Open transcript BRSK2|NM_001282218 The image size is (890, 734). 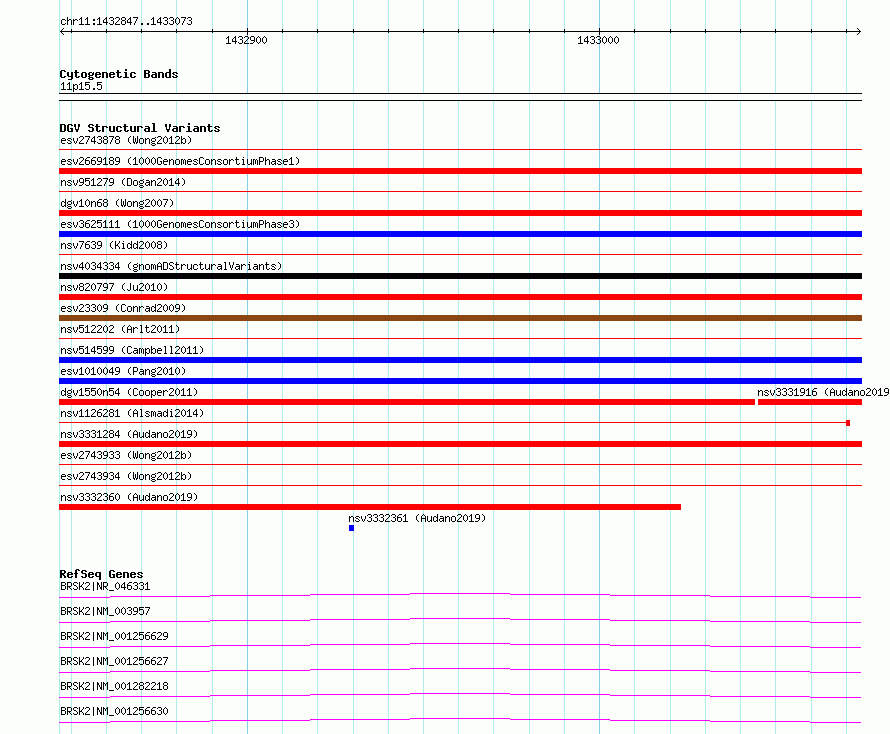pos(114,686)
